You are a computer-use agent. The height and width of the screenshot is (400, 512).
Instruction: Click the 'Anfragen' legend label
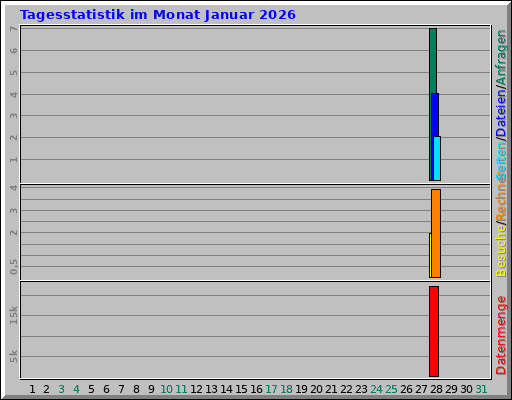[501, 57]
